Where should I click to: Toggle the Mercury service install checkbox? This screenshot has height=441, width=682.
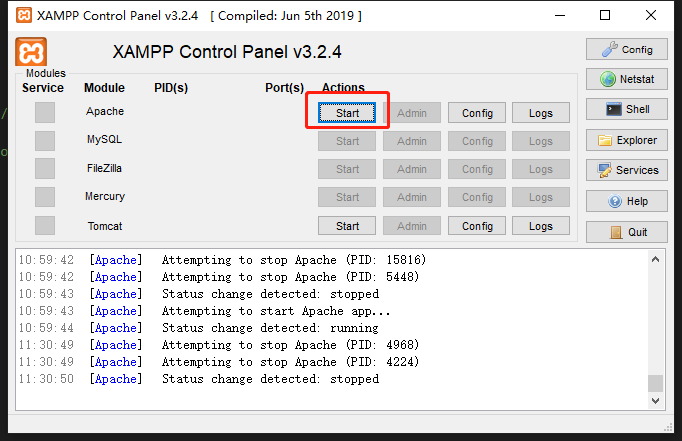(x=45, y=197)
